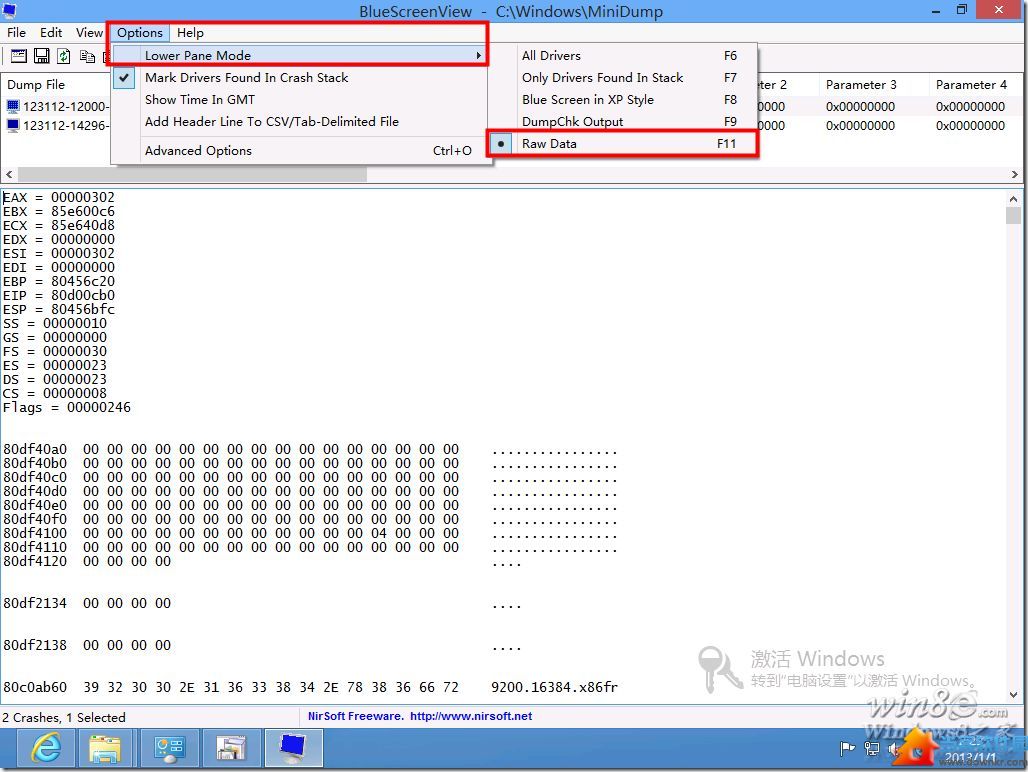1028x772 pixels.
Task: Click upper pane scroll left arrow
Action: coord(9,174)
